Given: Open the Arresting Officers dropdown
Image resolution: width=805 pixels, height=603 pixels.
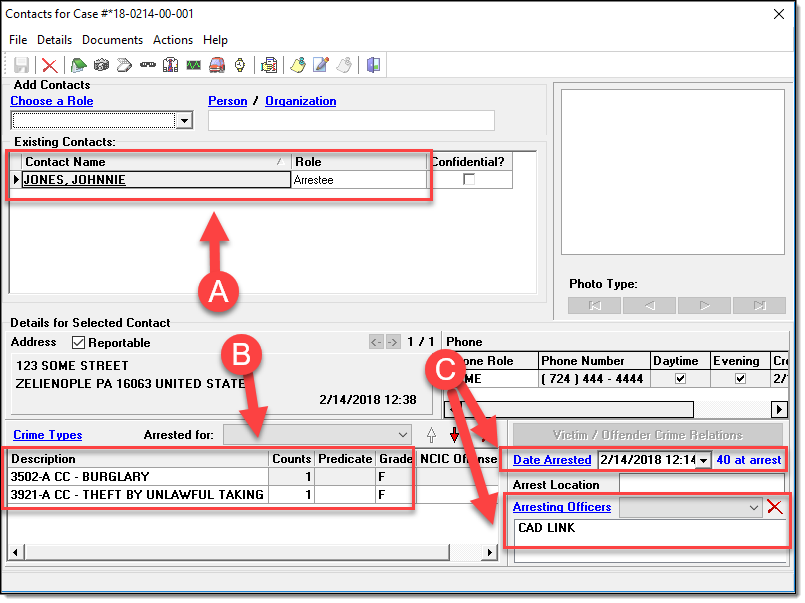Looking at the screenshot, I should click(x=754, y=508).
